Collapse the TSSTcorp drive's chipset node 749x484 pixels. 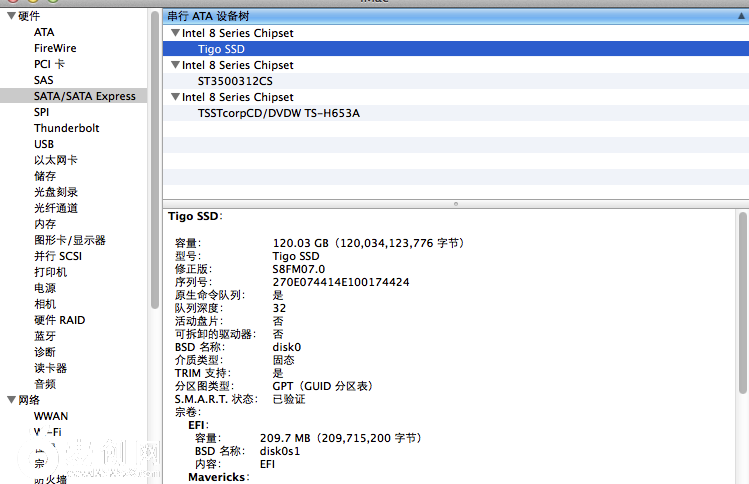coord(175,97)
